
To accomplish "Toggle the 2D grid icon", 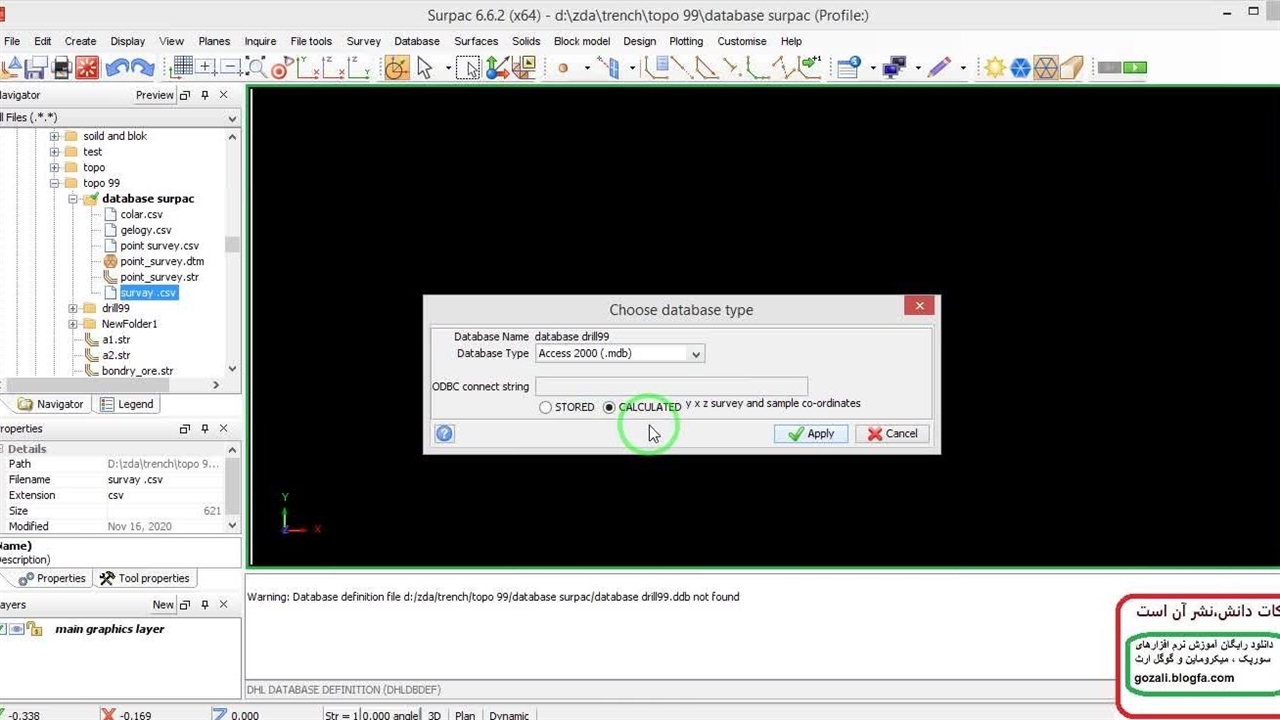I will coord(182,68).
